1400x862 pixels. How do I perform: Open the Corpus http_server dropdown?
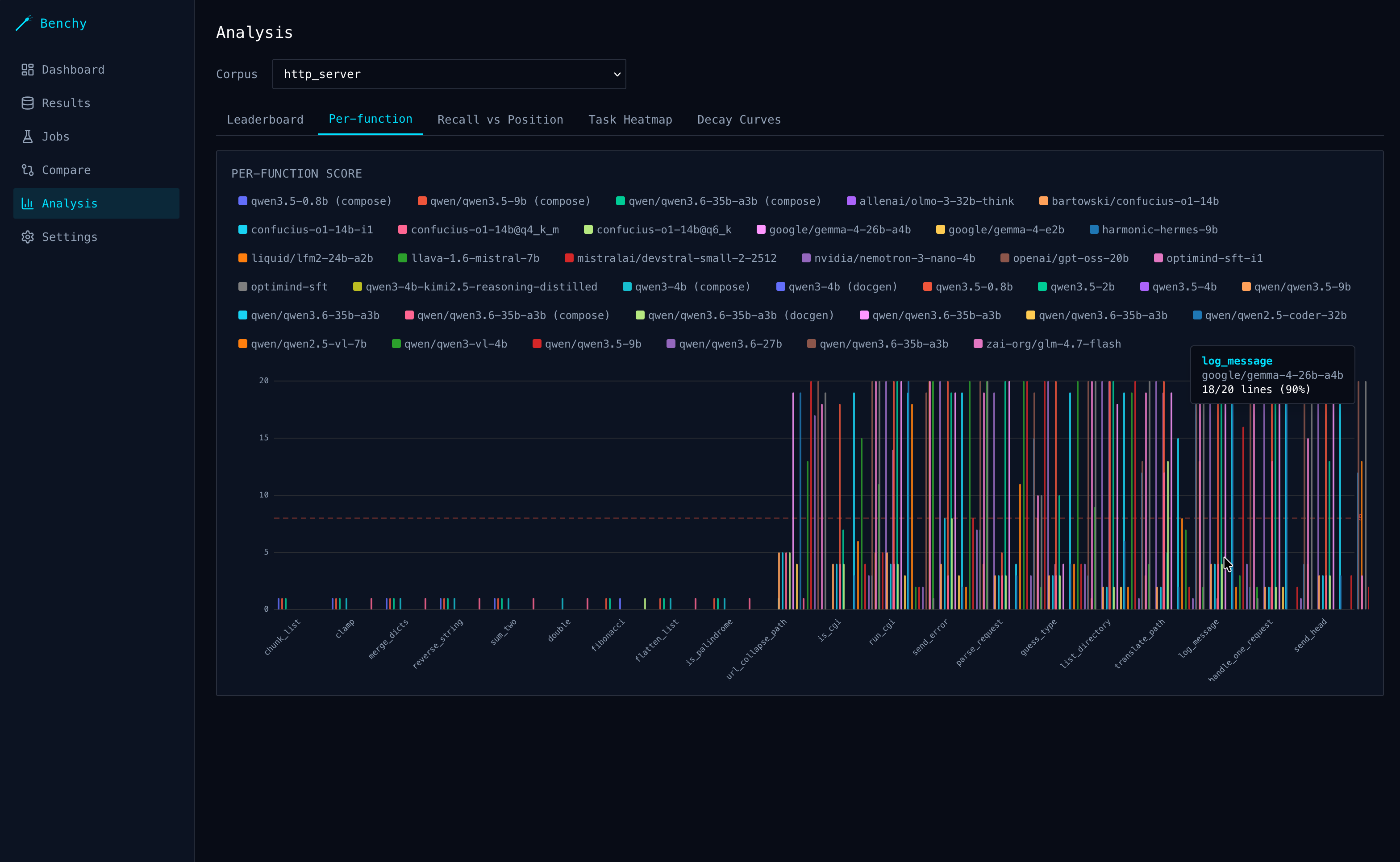(449, 74)
